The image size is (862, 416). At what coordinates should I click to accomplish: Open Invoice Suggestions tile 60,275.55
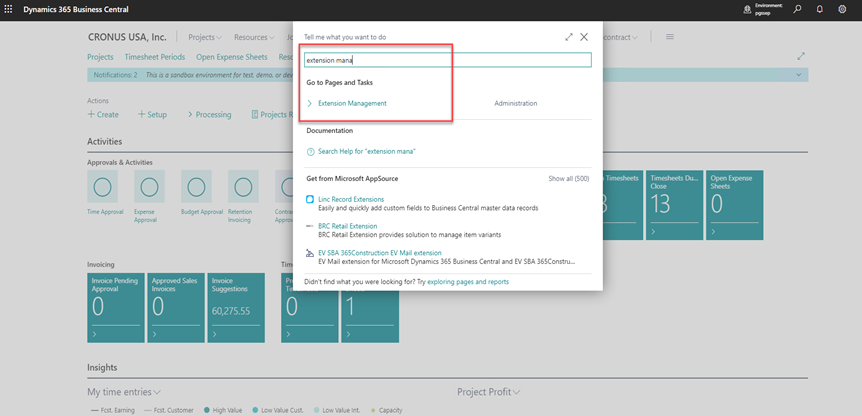pyautogui.click(x=236, y=308)
